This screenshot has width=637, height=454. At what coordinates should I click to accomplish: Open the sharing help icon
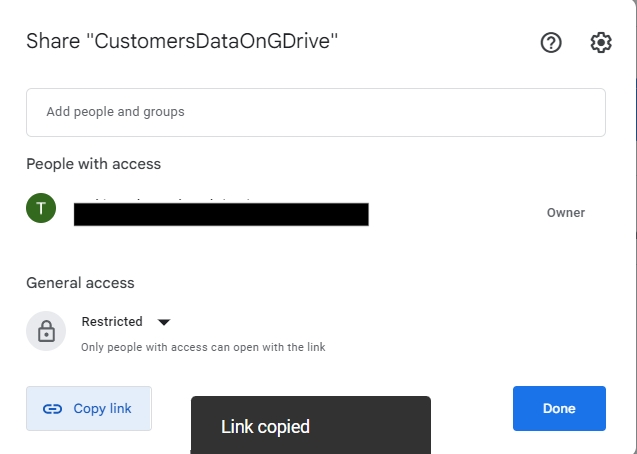pyautogui.click(x=551, y=43)
